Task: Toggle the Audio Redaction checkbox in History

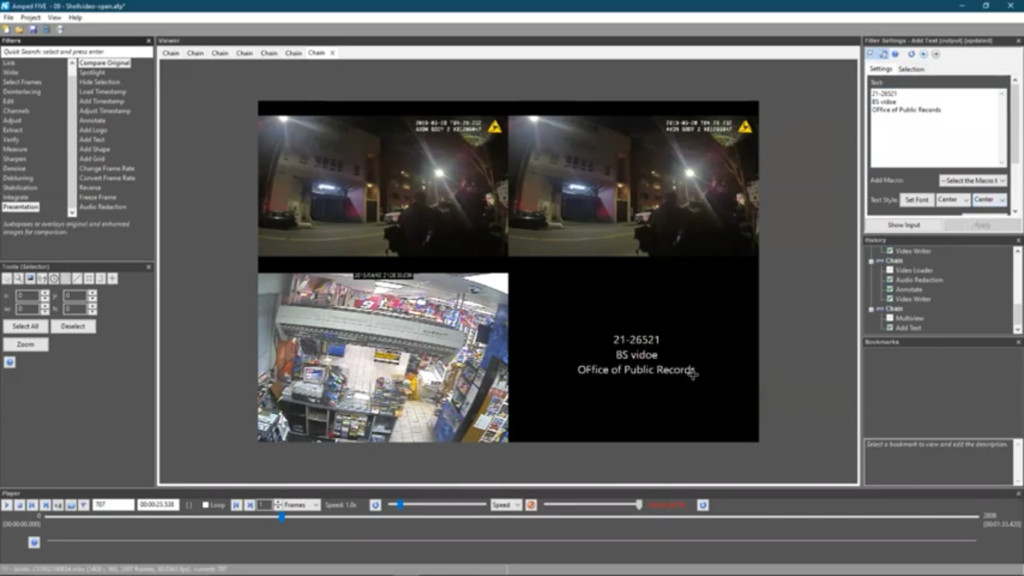Action: pyautogui.click(x=889, y=280)
